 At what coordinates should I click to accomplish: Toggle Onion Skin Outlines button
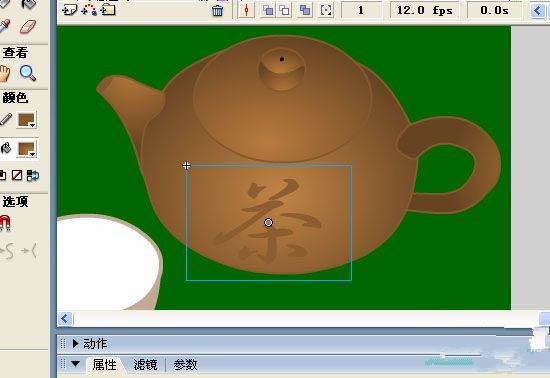pyautogui.click(x=284, y=10)
